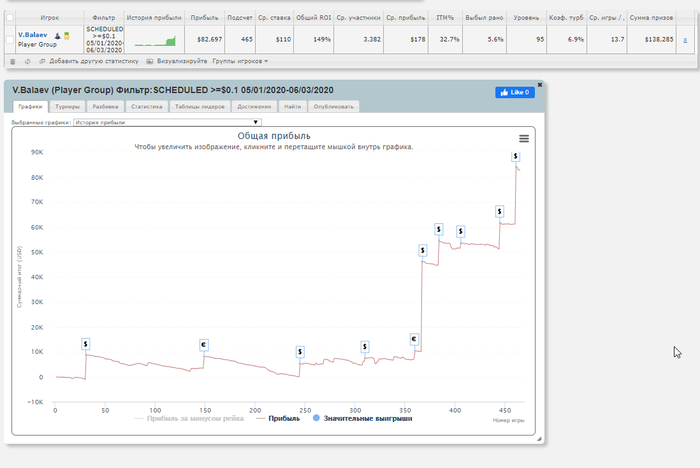700x468 pixels.
Task: Open the Таблицы лидеров tab
Action: pyautogui.click(x=200, y=107)
